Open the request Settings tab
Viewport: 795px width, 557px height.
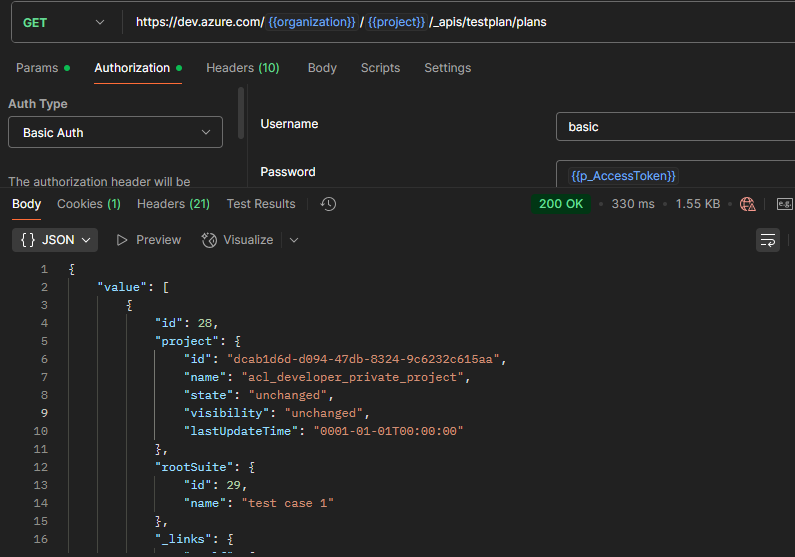(x=448, y=68)
